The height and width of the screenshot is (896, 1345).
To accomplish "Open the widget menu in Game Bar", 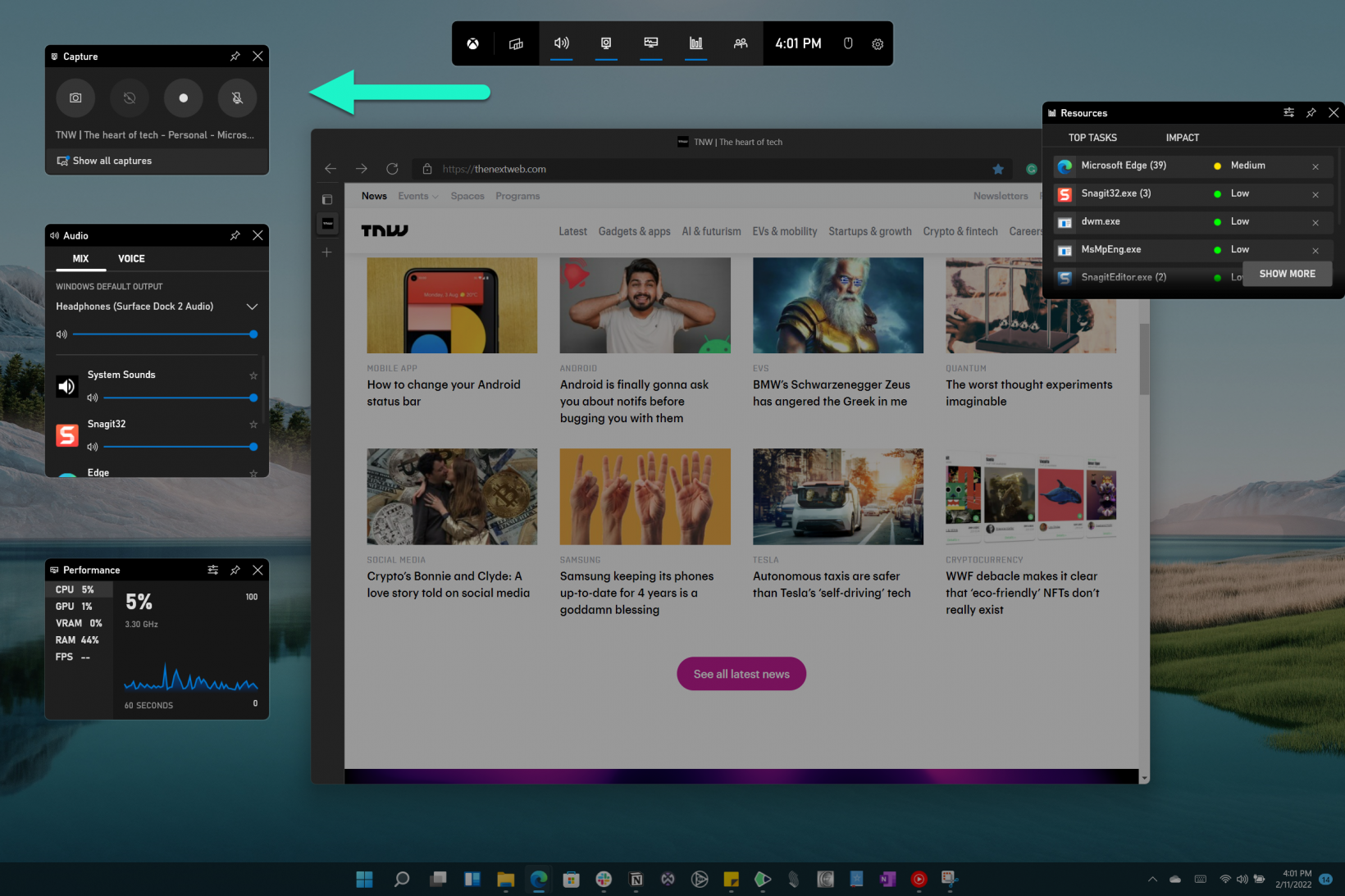I will coord(516,43).
